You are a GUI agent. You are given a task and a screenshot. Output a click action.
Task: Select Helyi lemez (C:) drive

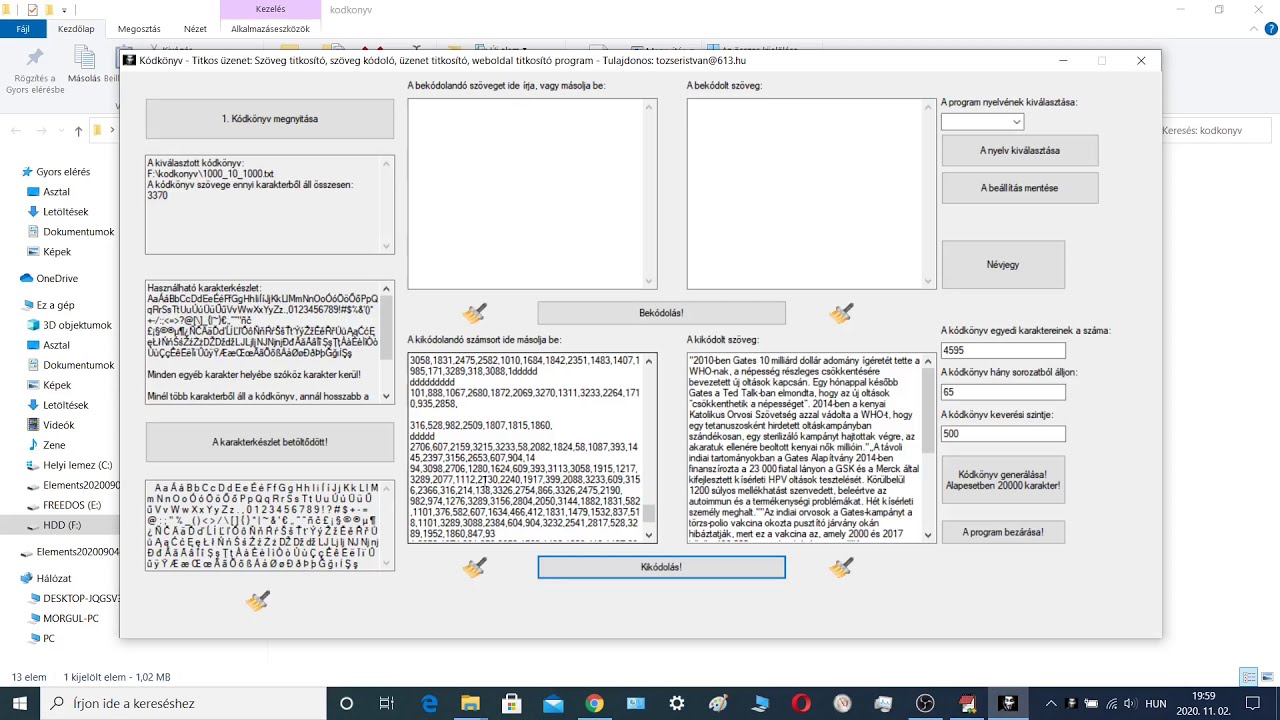[77, 465]
